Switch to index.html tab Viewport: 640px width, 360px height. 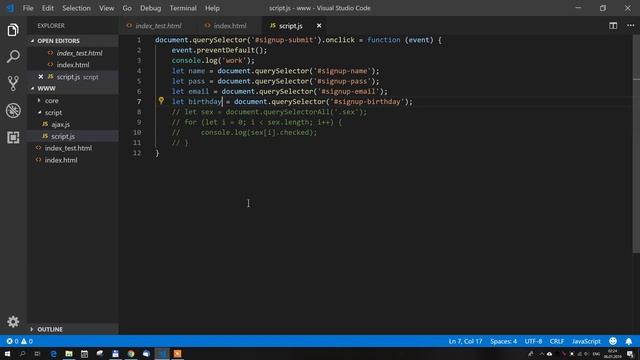coord(230,26)
